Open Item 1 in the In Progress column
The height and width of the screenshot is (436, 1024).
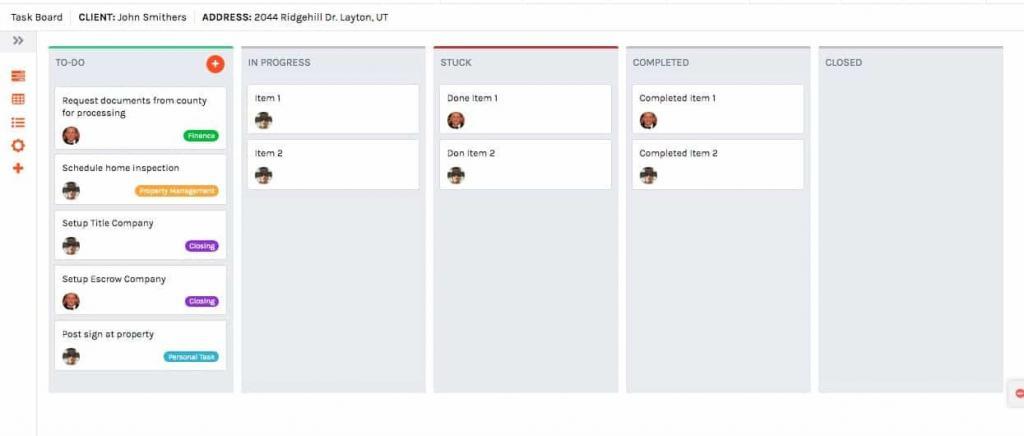coord(333,109)
